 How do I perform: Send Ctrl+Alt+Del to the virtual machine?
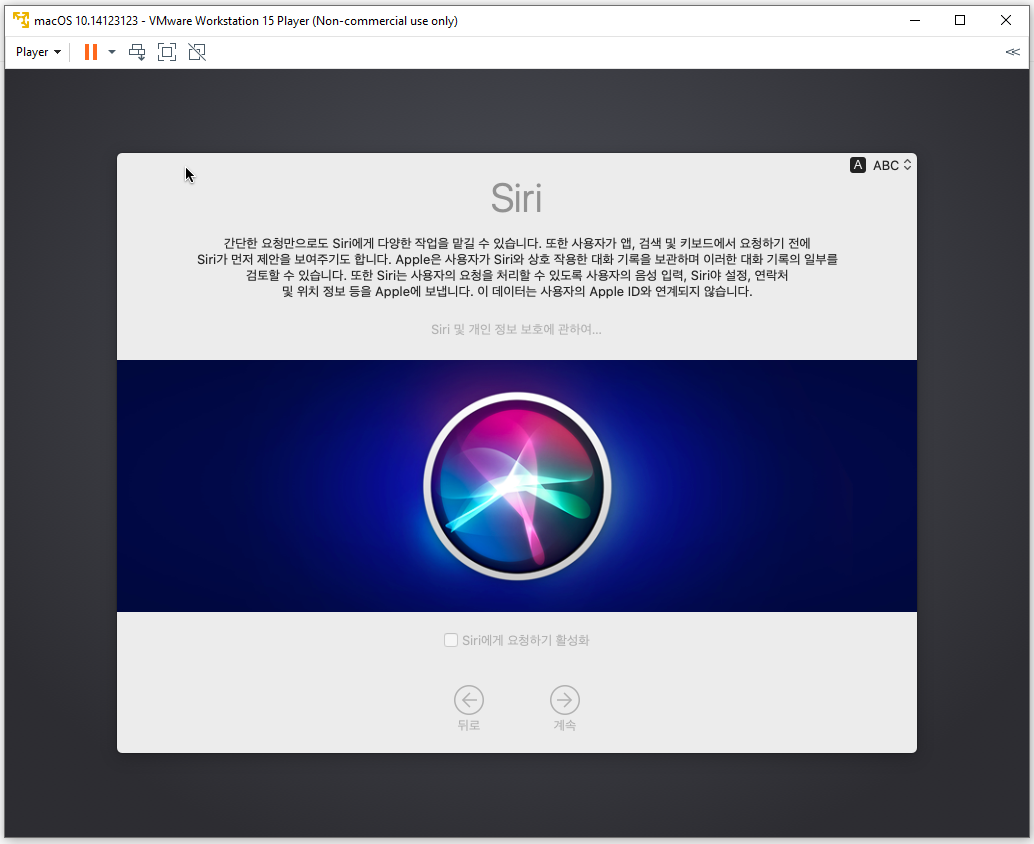point(137,52)
